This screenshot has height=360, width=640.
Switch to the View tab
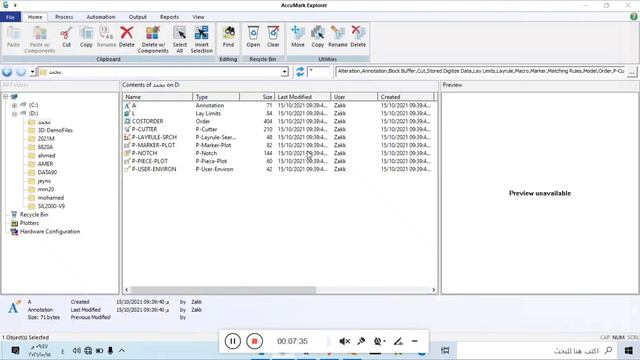[198, 17]
